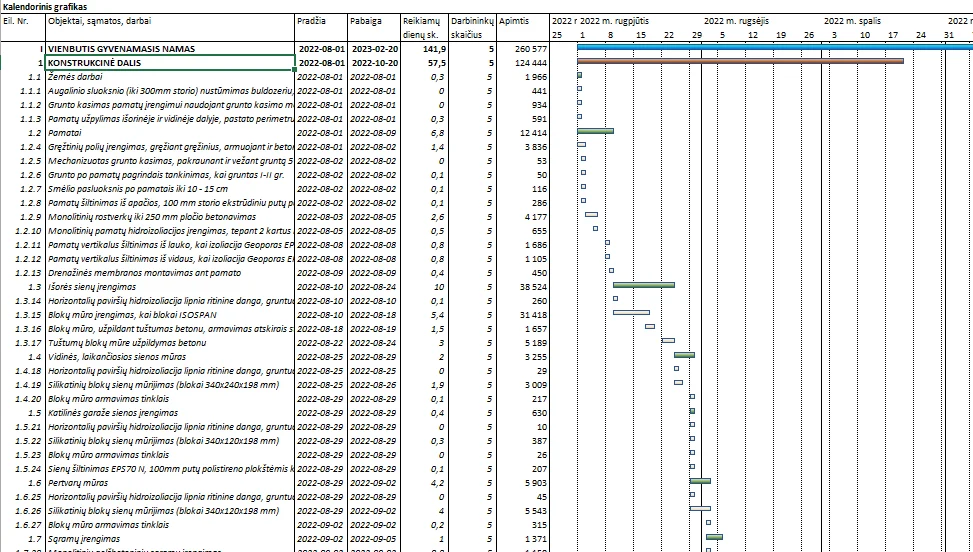Click the 'Apimtis' column header
Viewport: 973px width, 552px height.
coord(514,20)
